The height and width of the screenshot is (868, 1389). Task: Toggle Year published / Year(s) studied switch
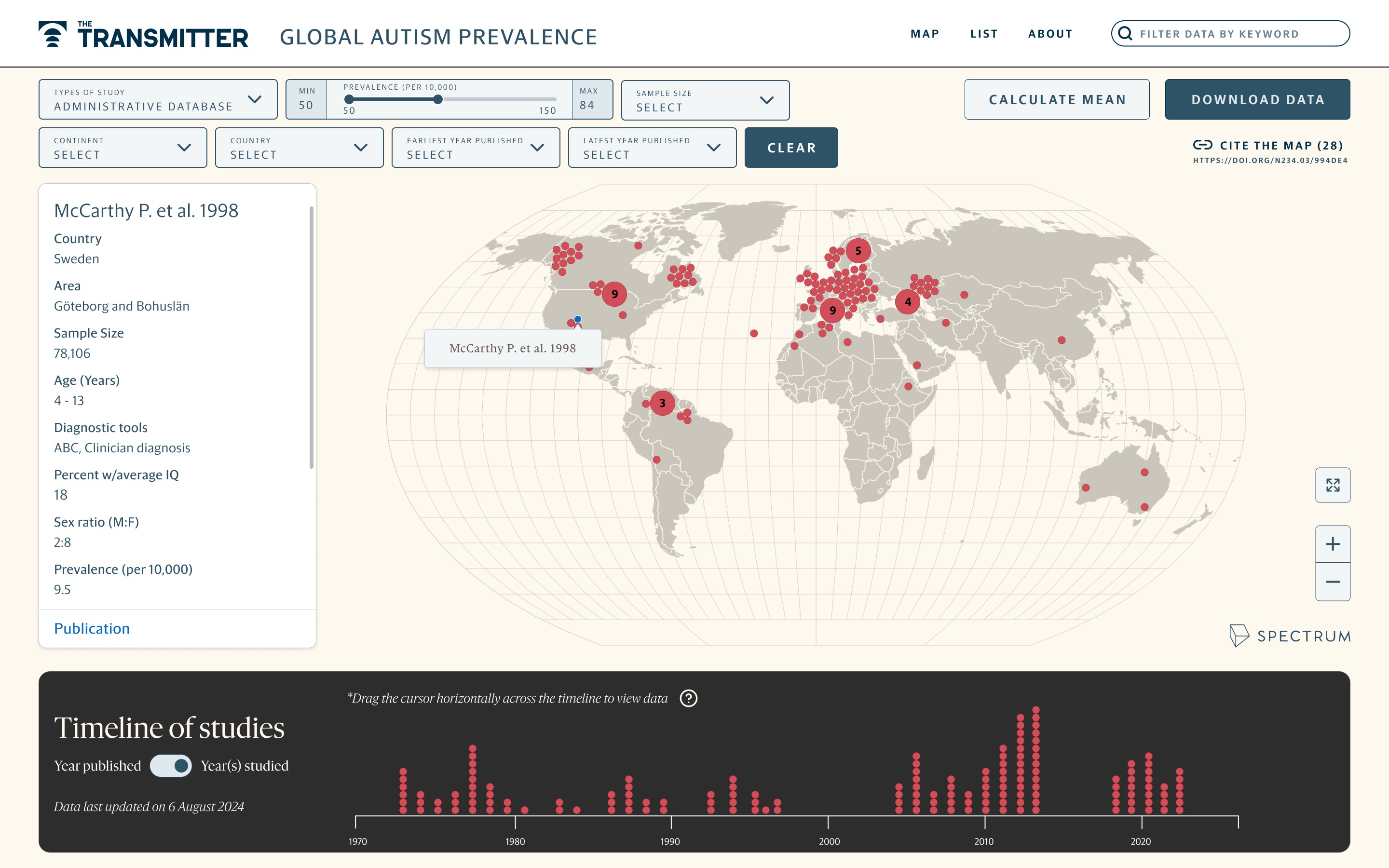170,765
